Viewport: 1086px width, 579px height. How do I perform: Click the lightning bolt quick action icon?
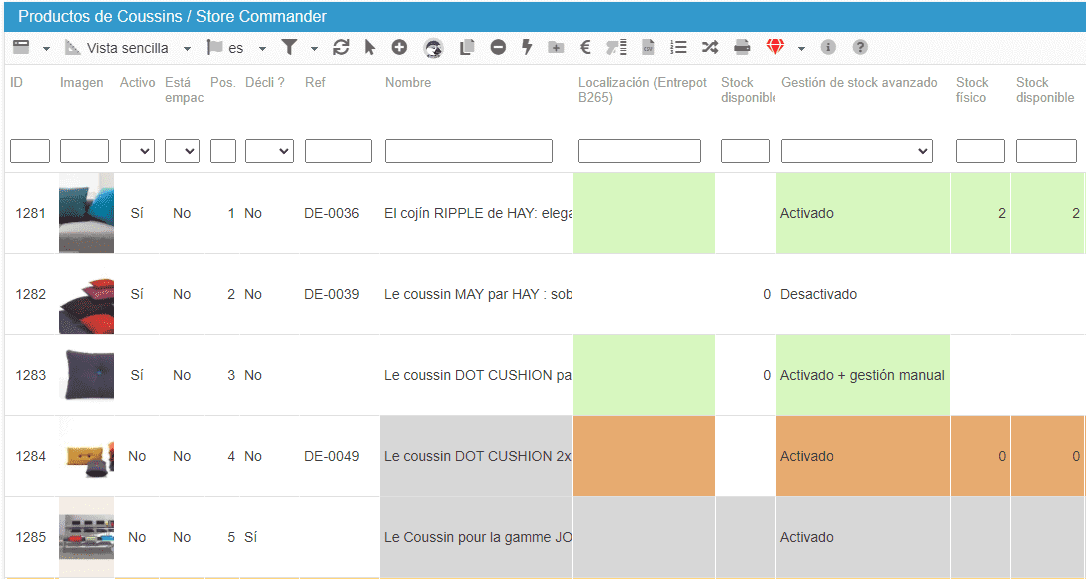tap(527, 48)
